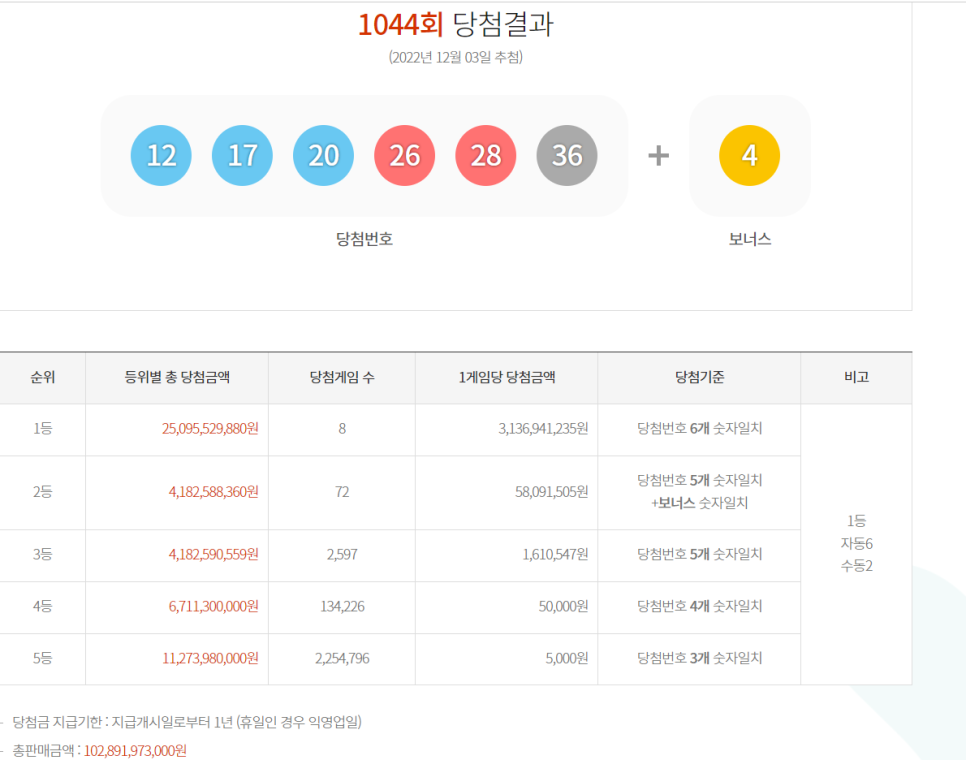The height and width of the screenshot is (760, 966).
Task: Click the total sales 102,891,973,000원
Action: tap(135, 751)
